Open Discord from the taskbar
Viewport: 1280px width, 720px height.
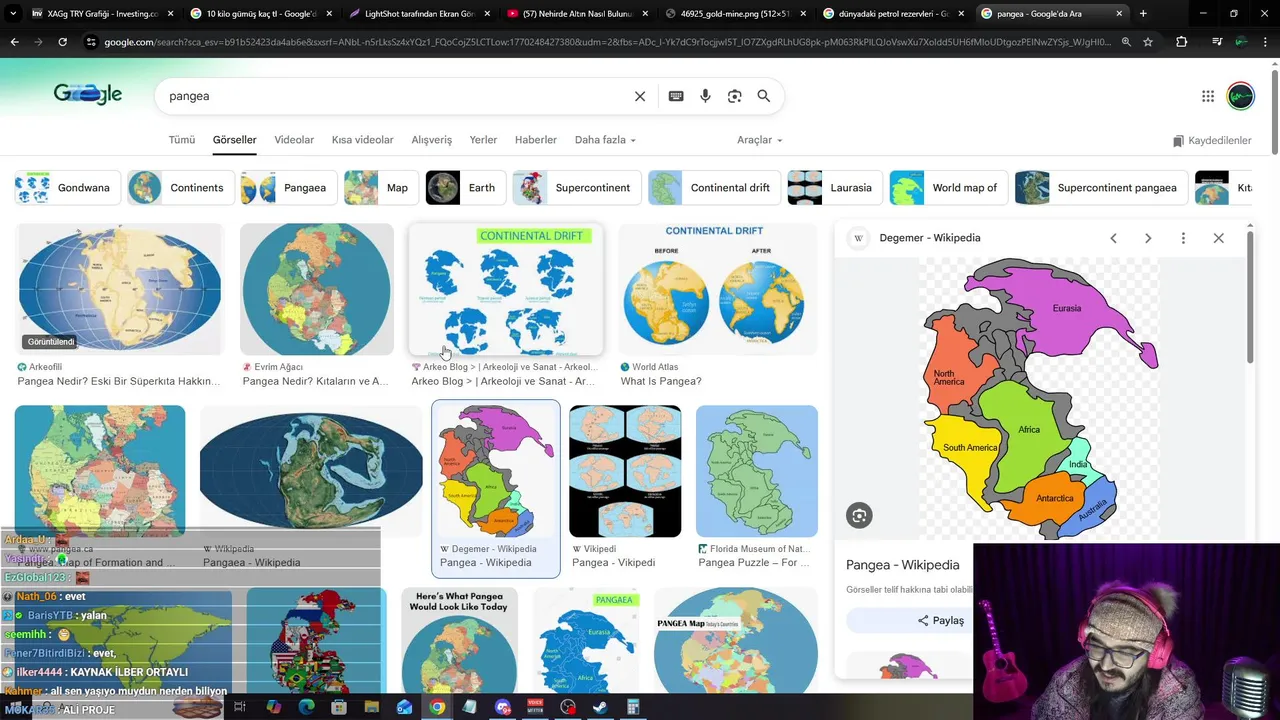tap(502, 707)
